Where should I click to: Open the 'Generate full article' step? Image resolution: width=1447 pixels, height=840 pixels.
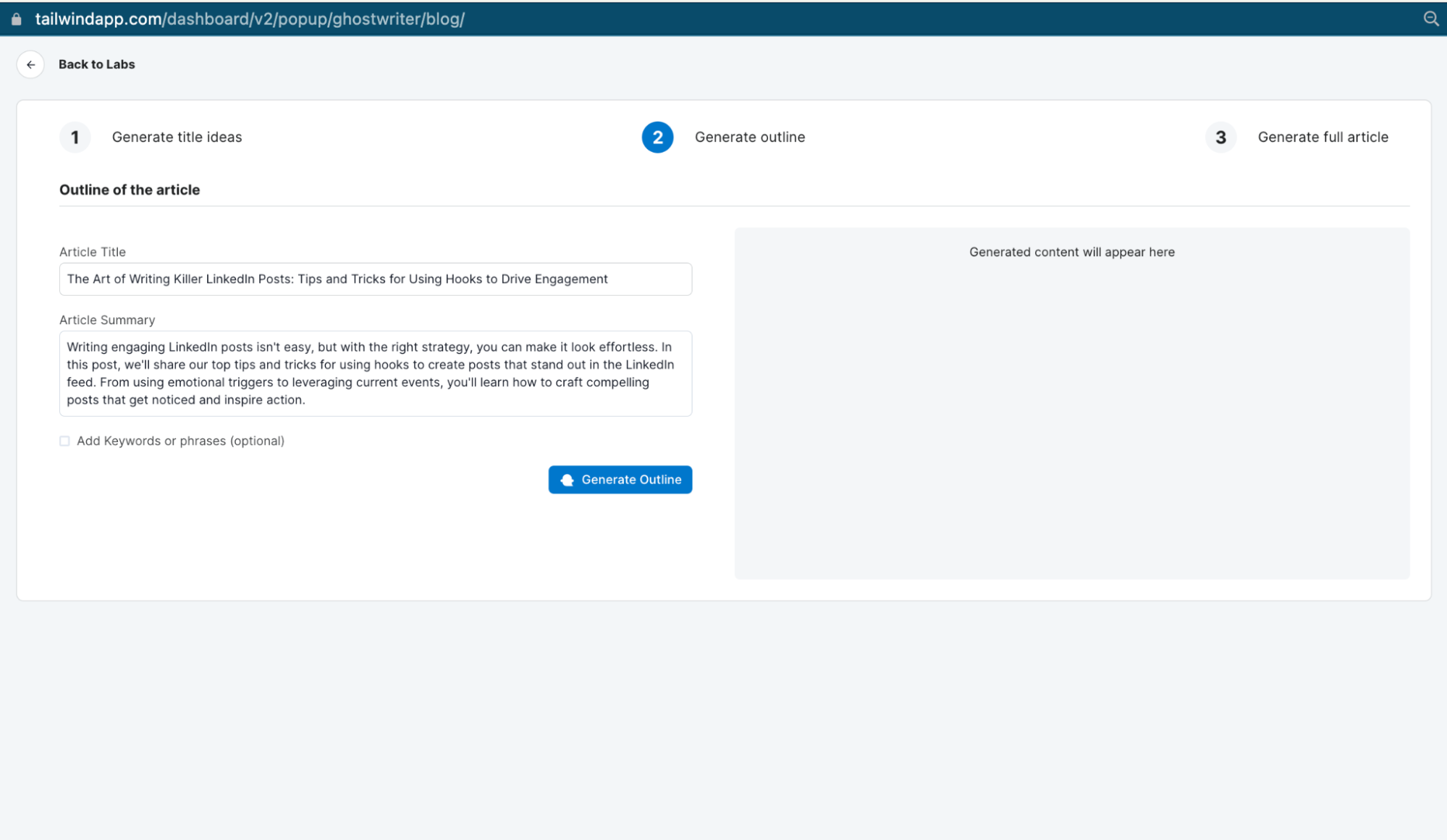coord(1322,137)
